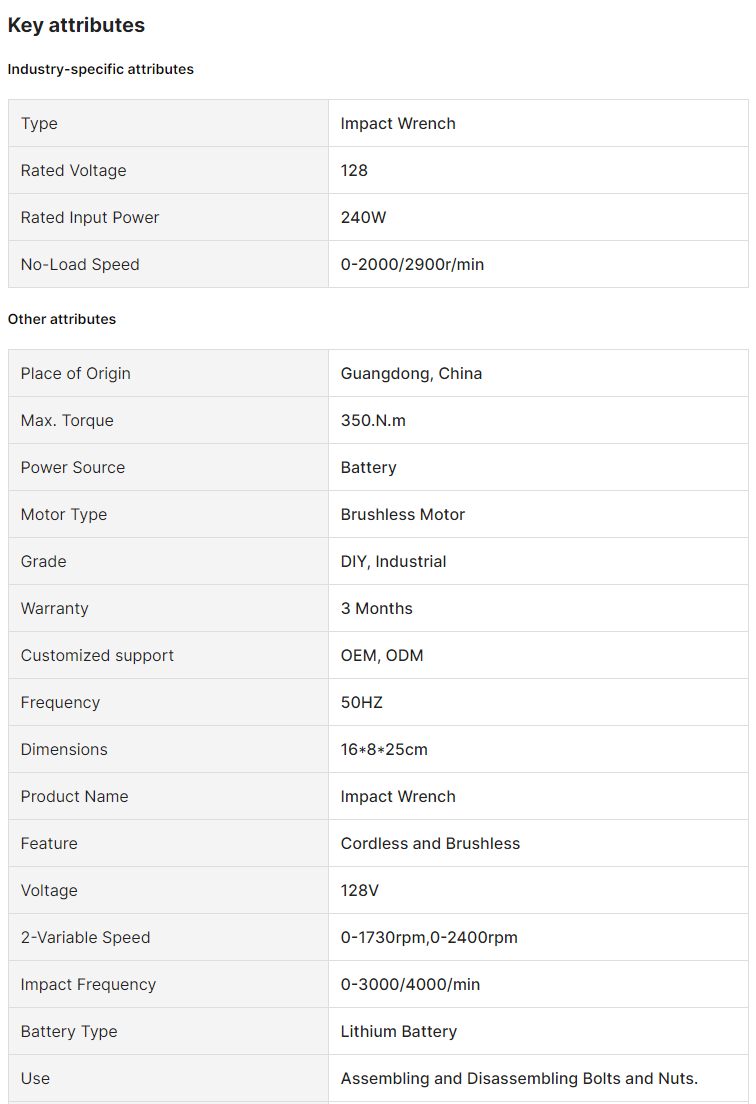Click the "No-Load Speed" label

pyautogui.click(x=80, y=264)
